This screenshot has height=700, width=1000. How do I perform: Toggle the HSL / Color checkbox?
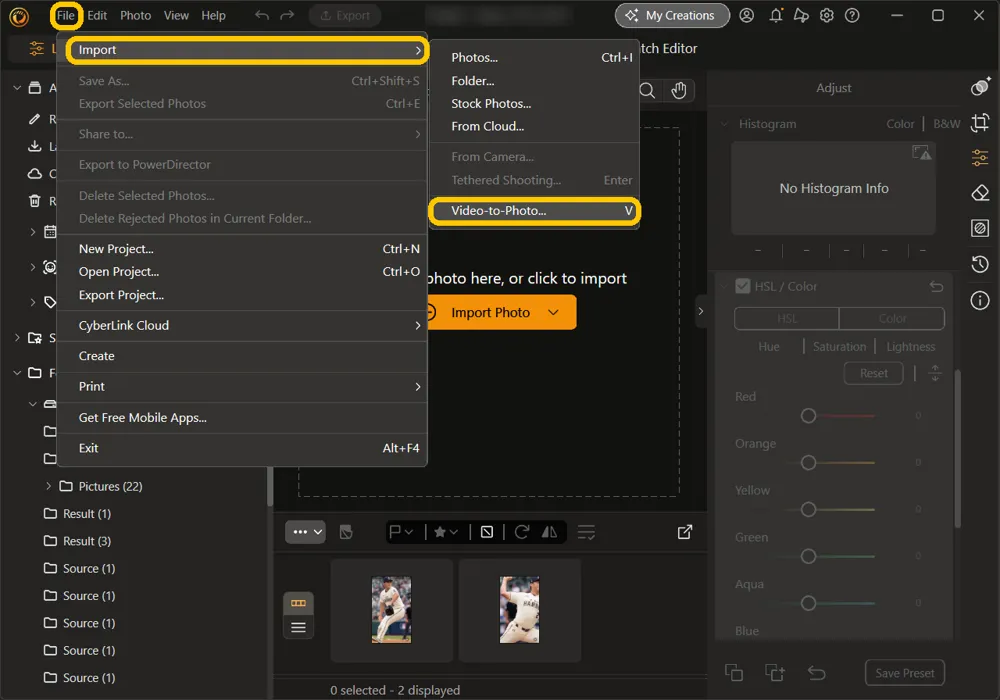click(742, 286)
